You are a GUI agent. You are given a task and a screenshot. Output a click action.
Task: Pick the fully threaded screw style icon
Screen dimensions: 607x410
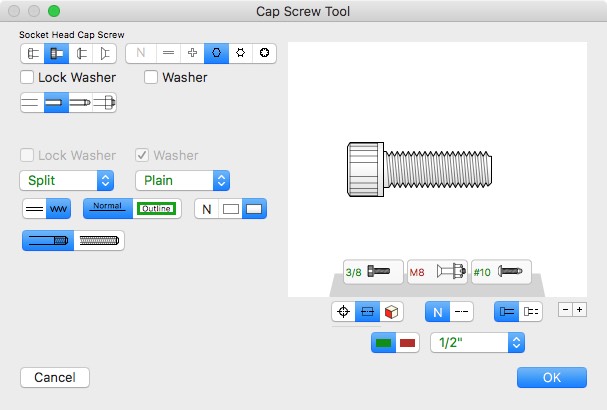click(98, 241)
